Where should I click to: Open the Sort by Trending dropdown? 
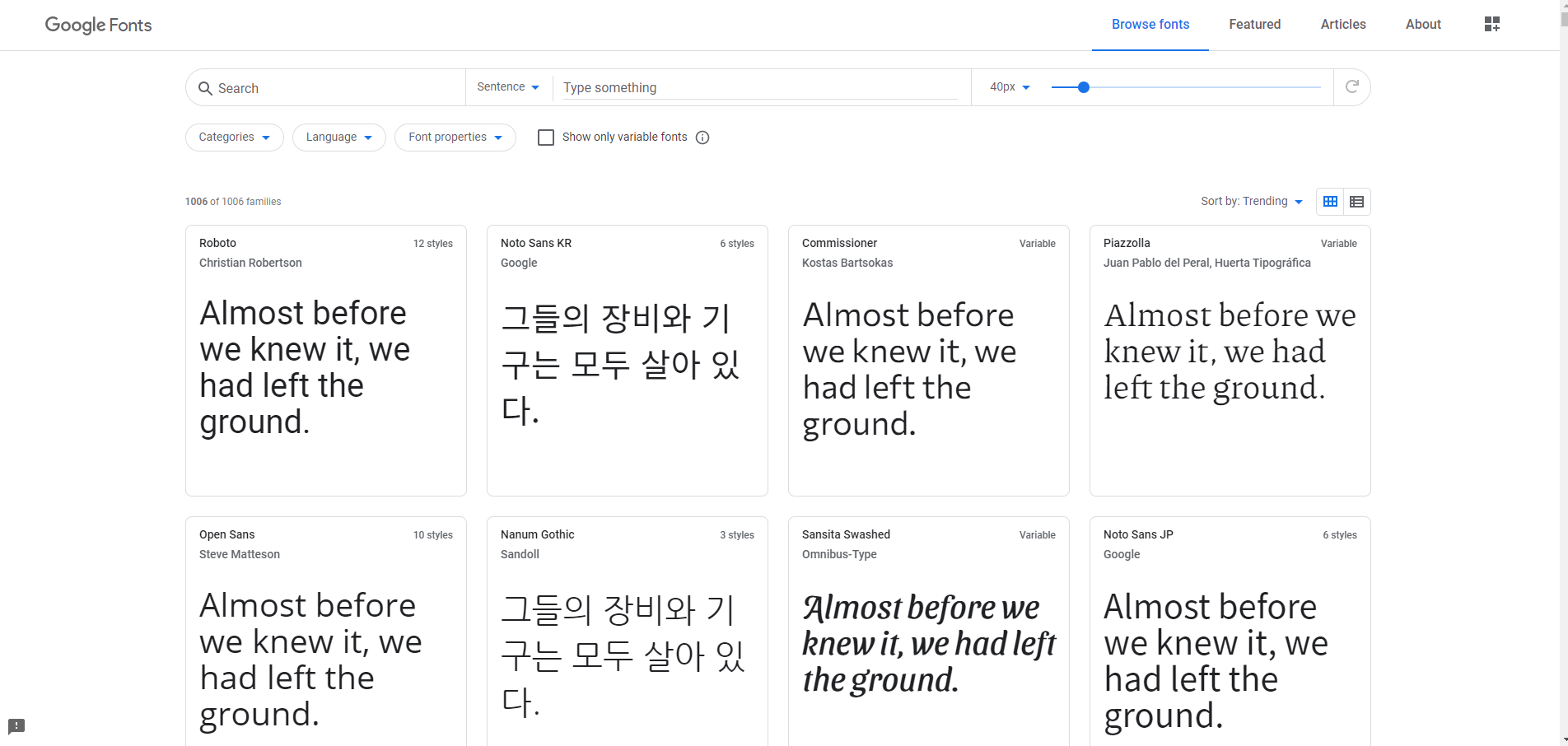click(x=1252, y=202)
